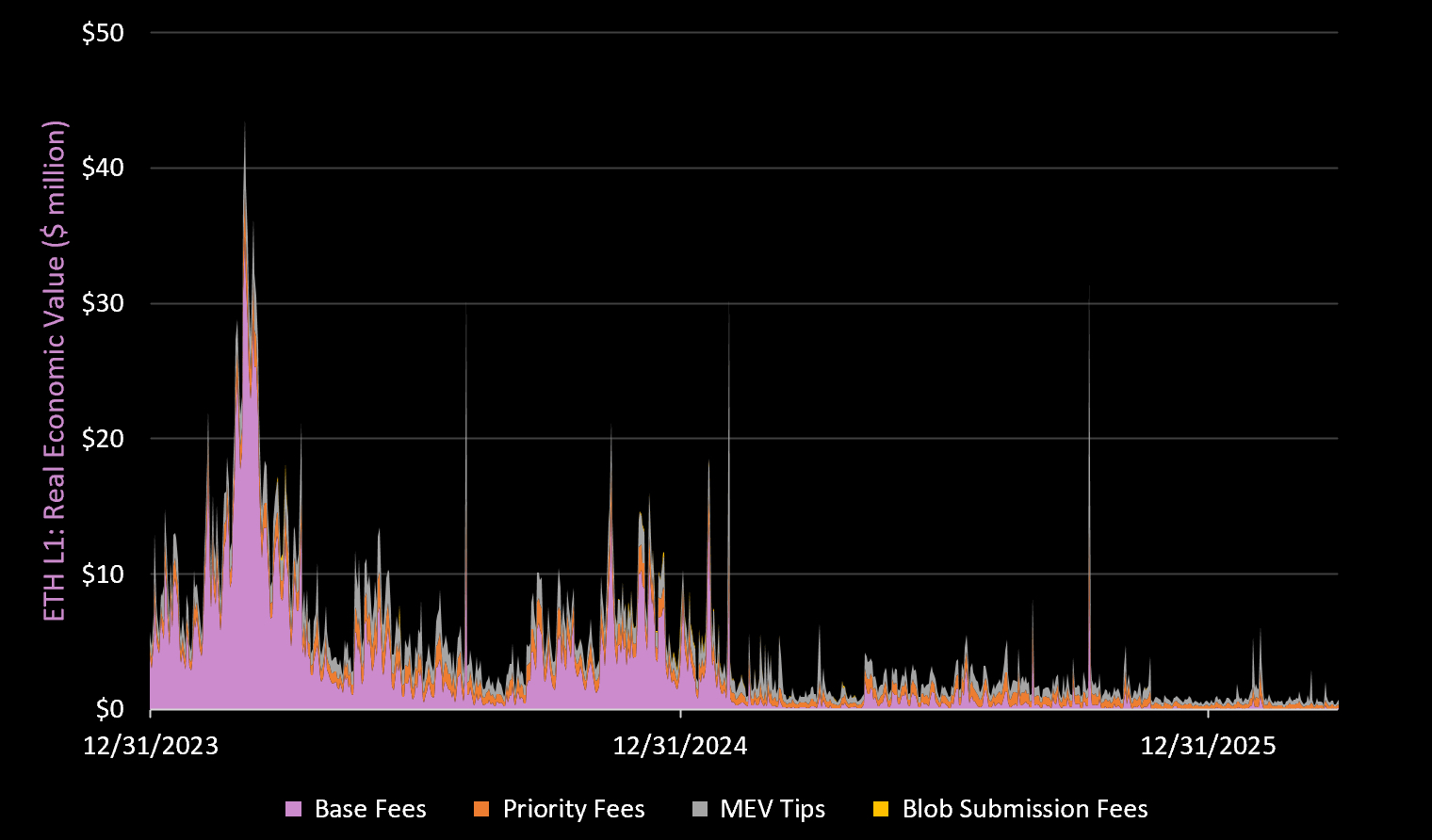Select the 12/31/2025 x-axis date label
The height and width of the screenshot is (840, 1432).
tap(1208, 746)
